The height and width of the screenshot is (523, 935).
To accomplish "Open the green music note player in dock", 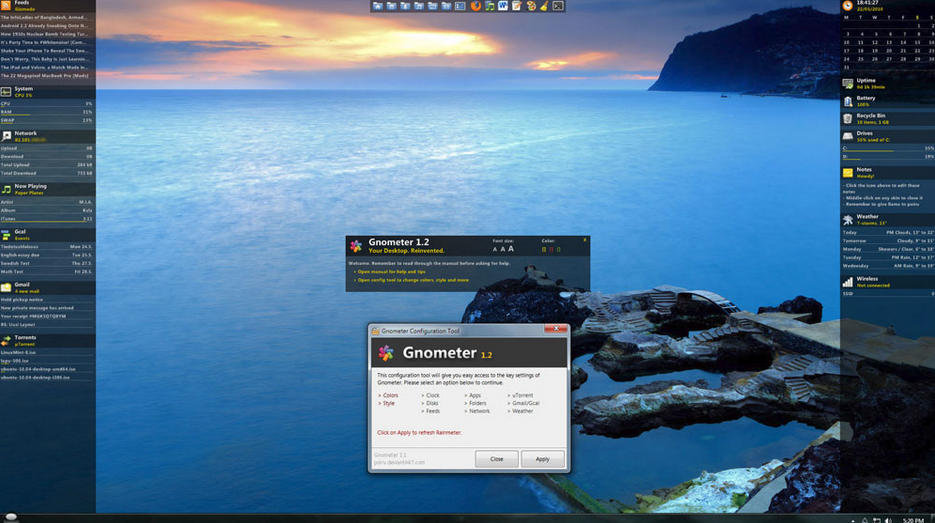I will [x=490, y=6].
